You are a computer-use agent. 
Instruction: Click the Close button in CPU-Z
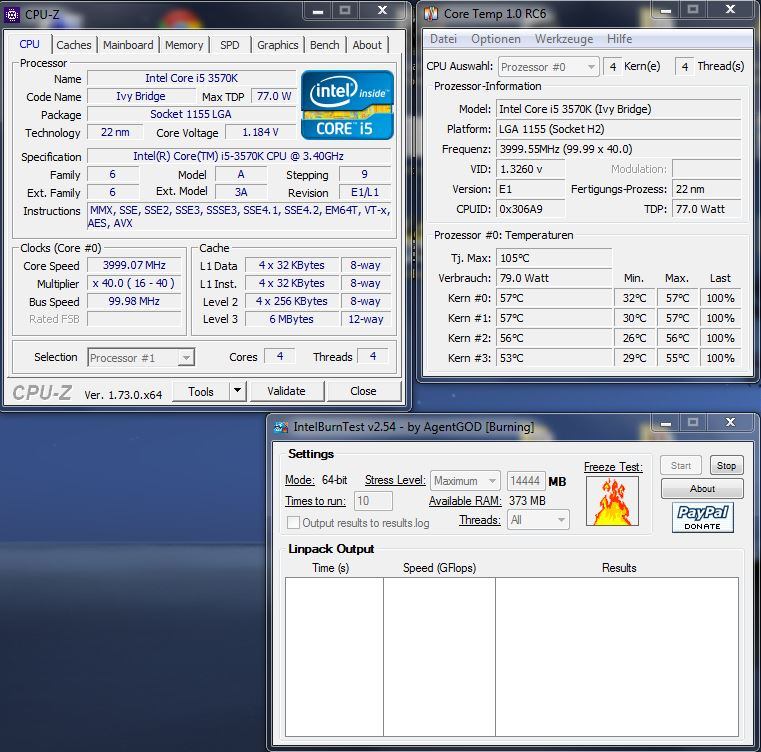363,391
